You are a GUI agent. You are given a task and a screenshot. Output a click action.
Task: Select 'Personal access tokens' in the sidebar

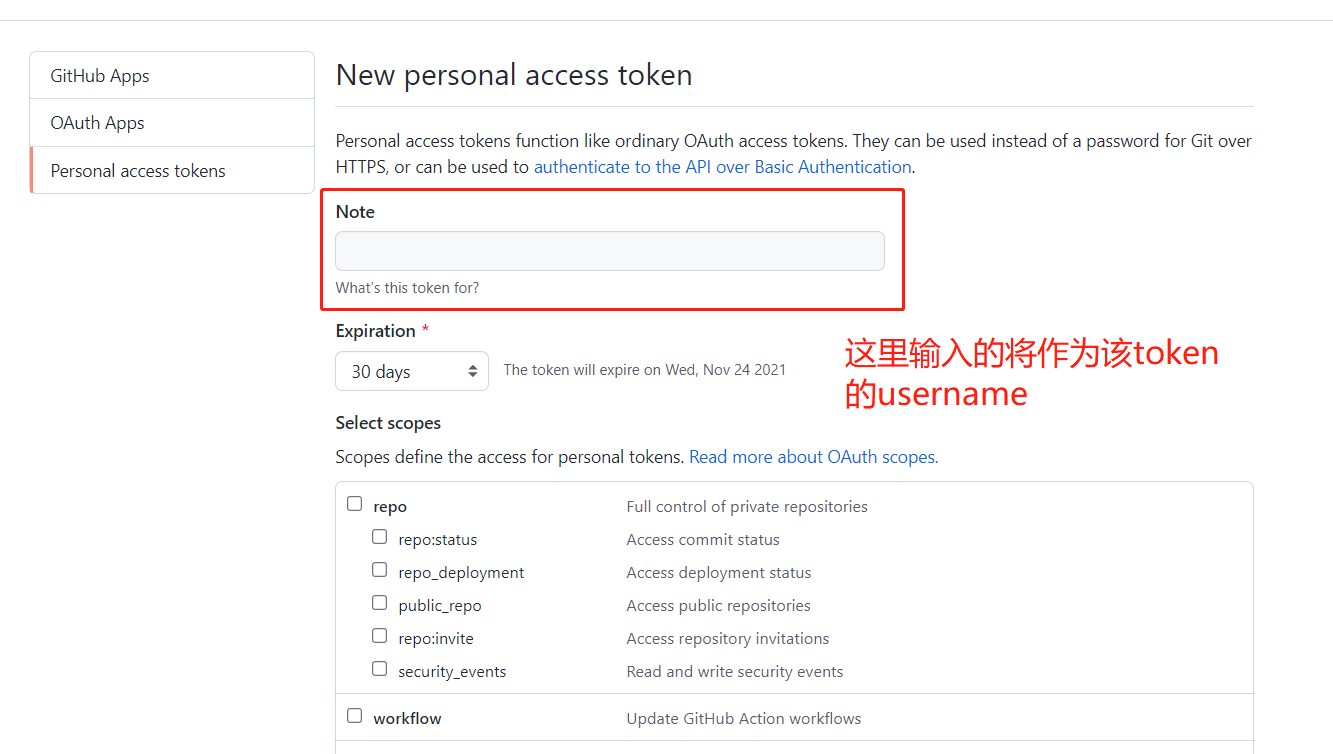(x=136, y=170)
